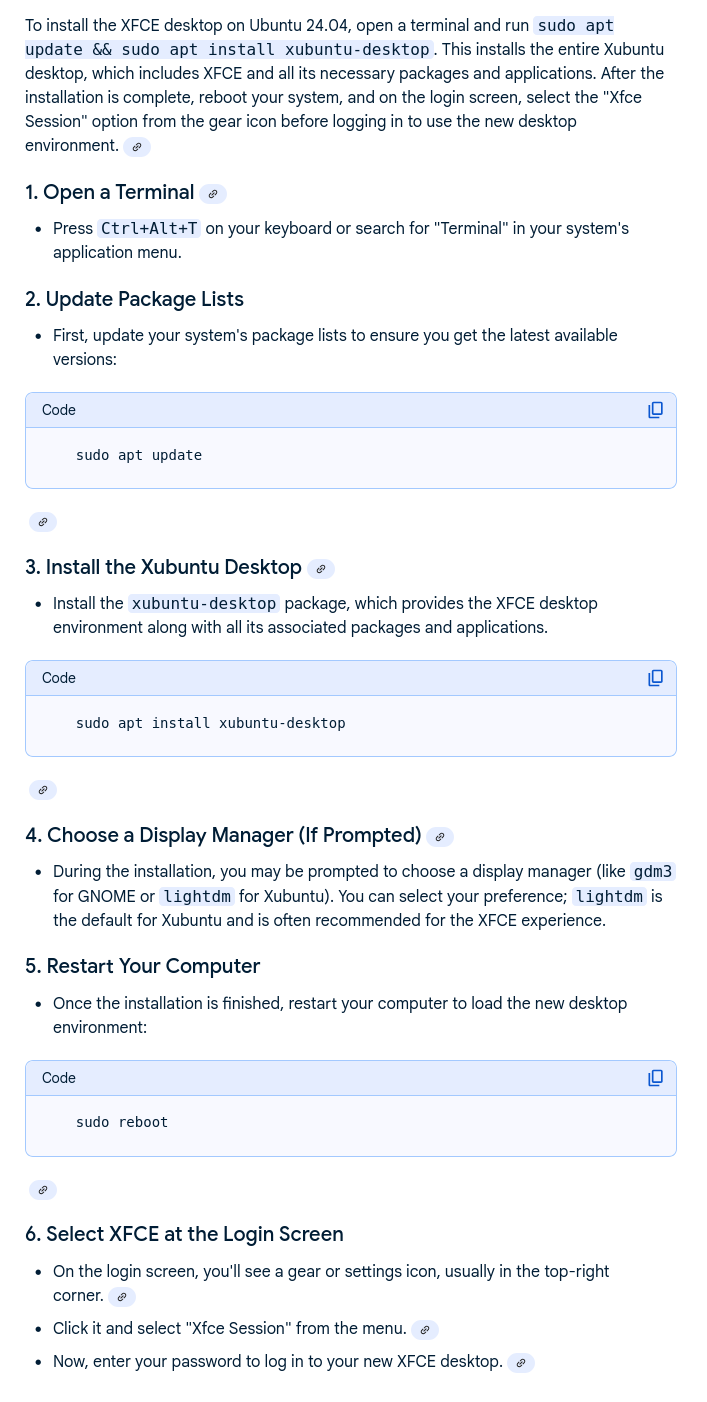
Task: Open link icon beside Install the Xubuntu Desktop
Action: click(321, 569)
